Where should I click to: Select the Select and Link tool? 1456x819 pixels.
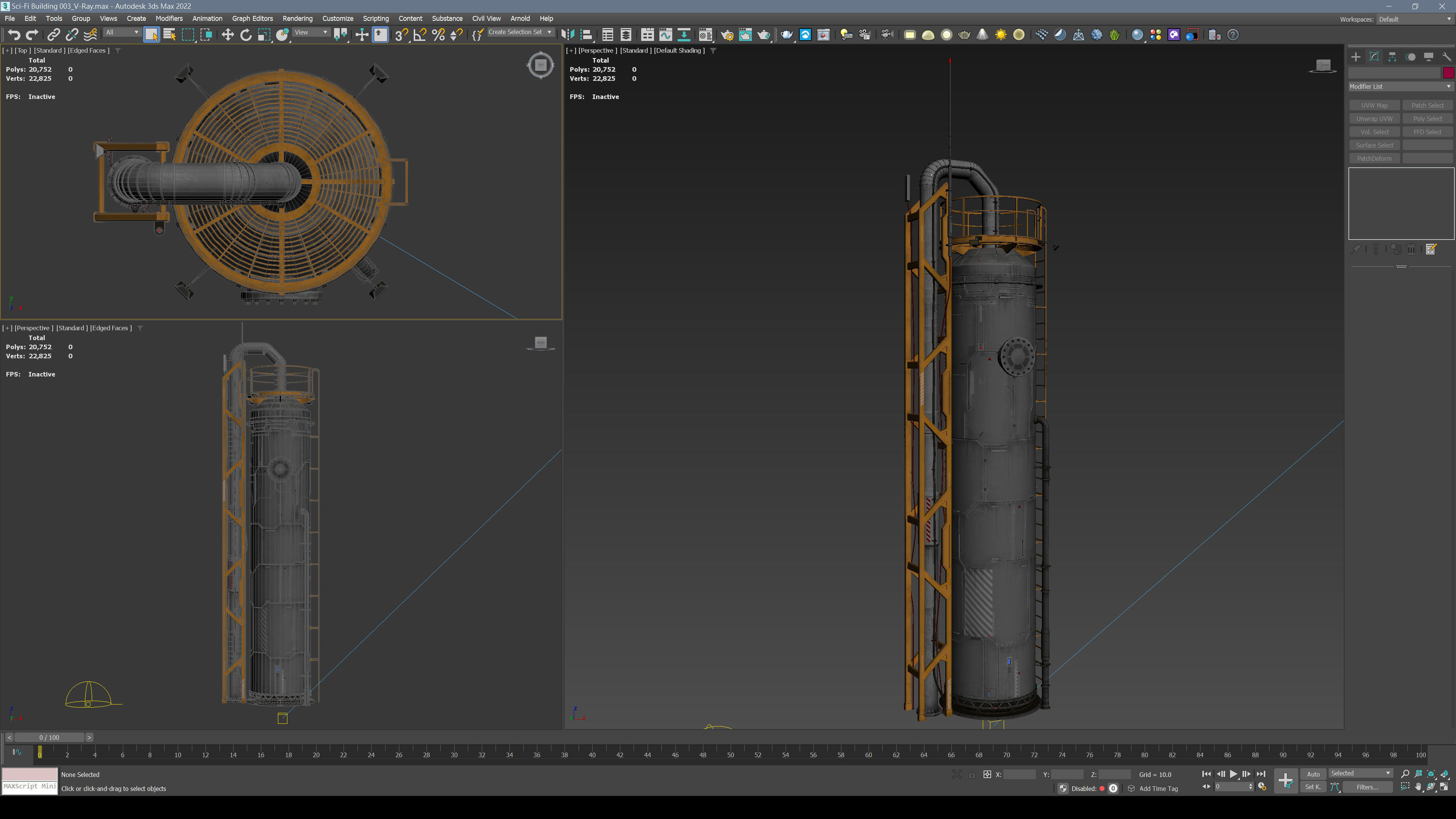coord(53,35)
